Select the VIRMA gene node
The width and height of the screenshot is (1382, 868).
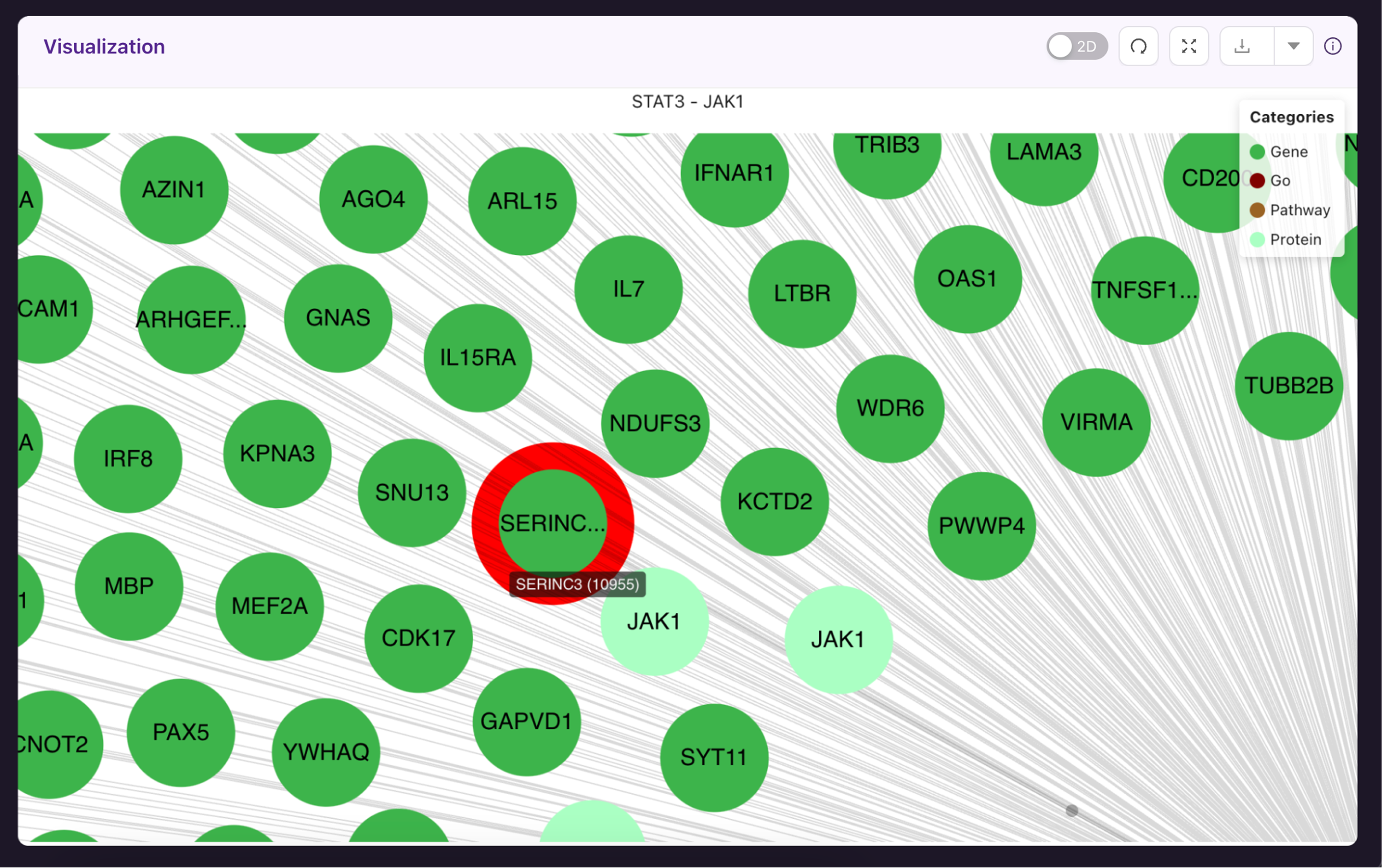[1096, 423]
